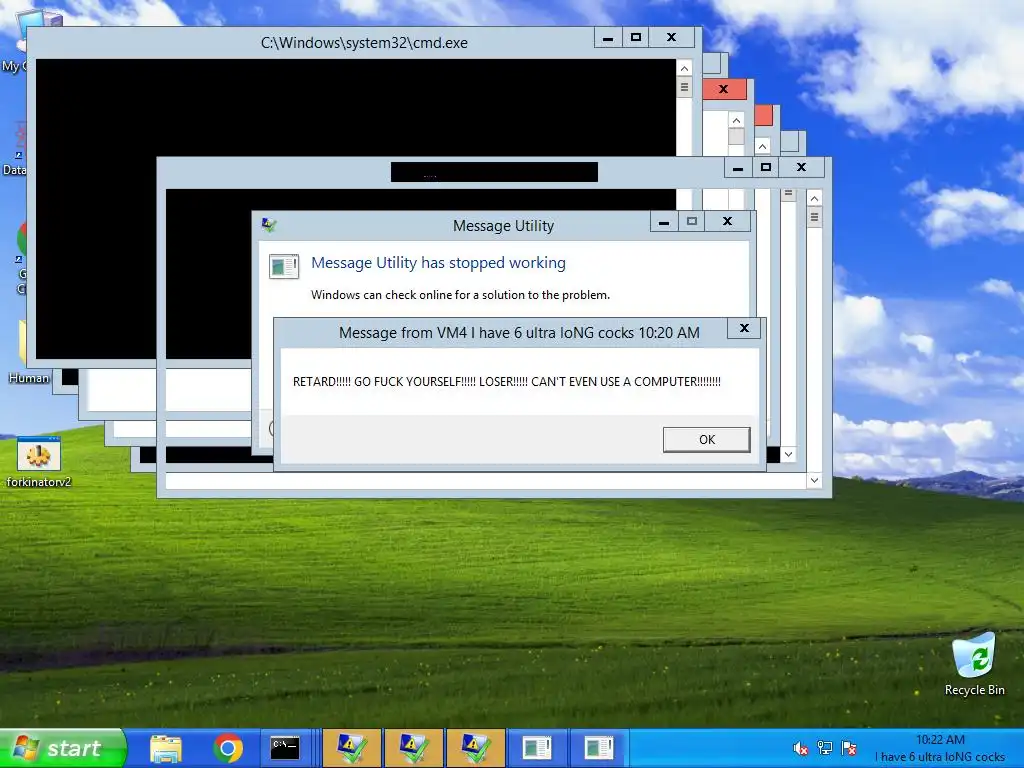
Task: Click the muted volume tray icon
Action: point(800,748)
